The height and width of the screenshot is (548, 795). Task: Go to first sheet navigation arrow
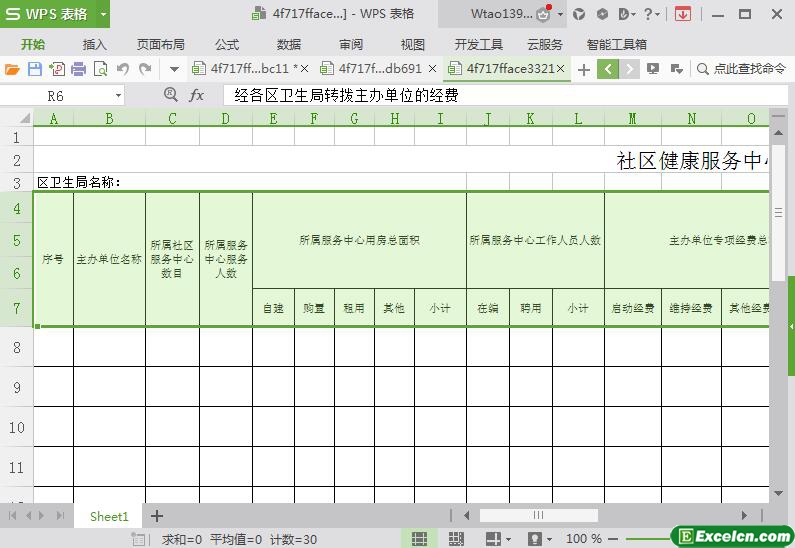point(13,516)
